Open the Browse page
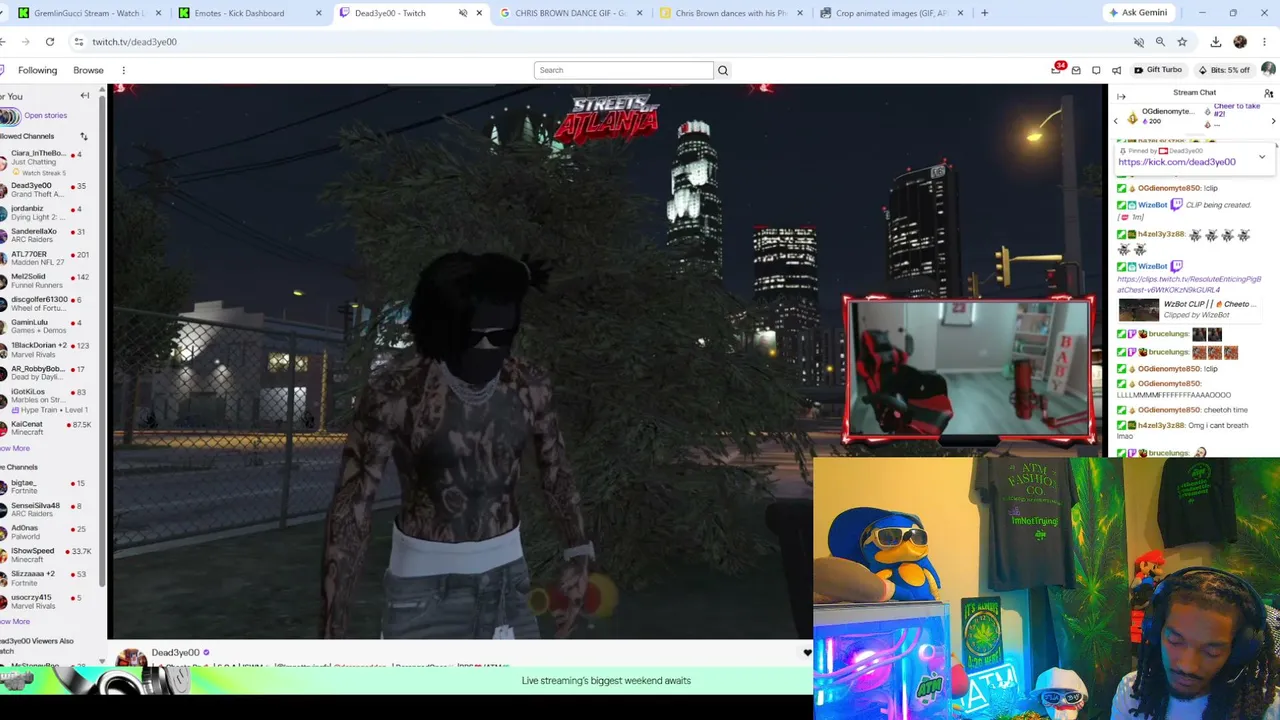 pyautogui.click(x=88, y=70)
